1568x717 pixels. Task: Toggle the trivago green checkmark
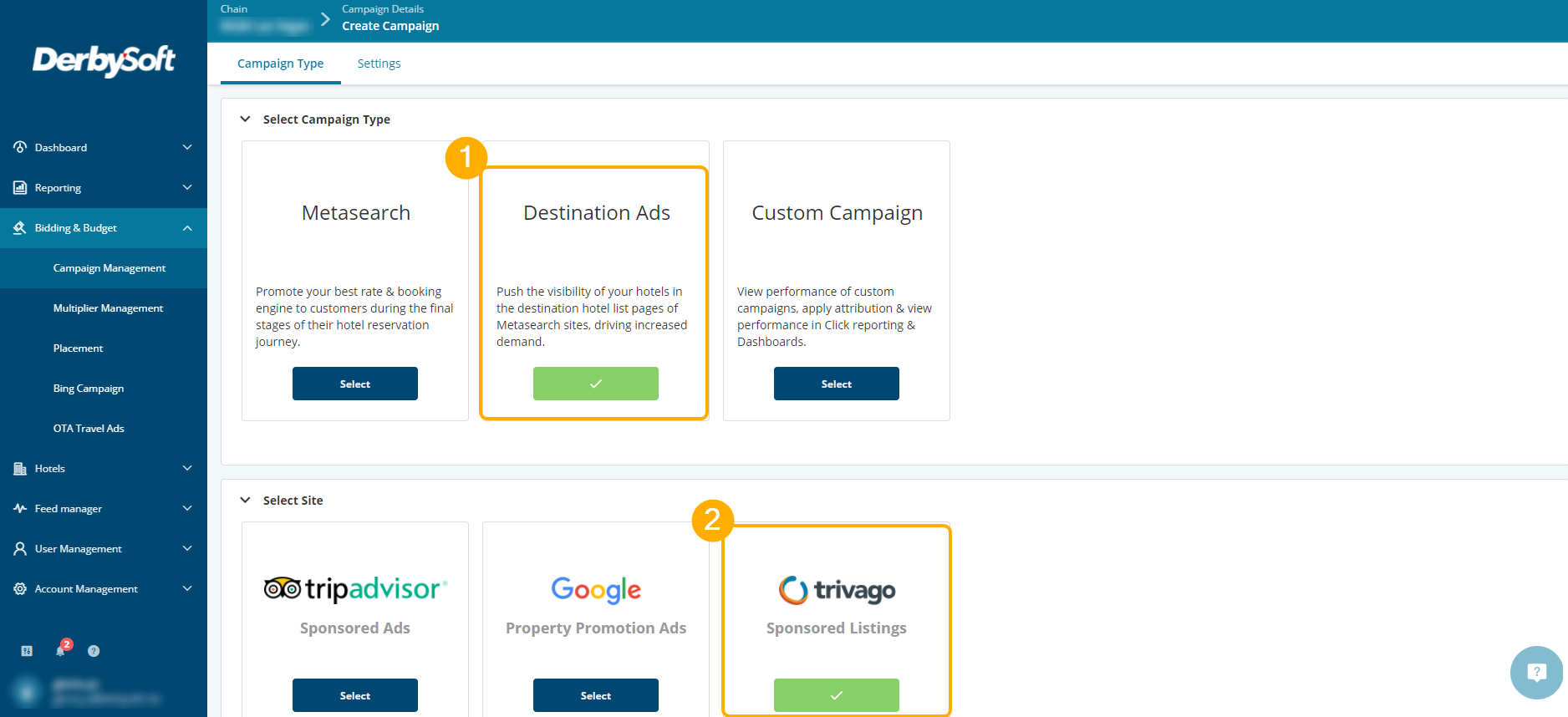click(x=837, y=695)
